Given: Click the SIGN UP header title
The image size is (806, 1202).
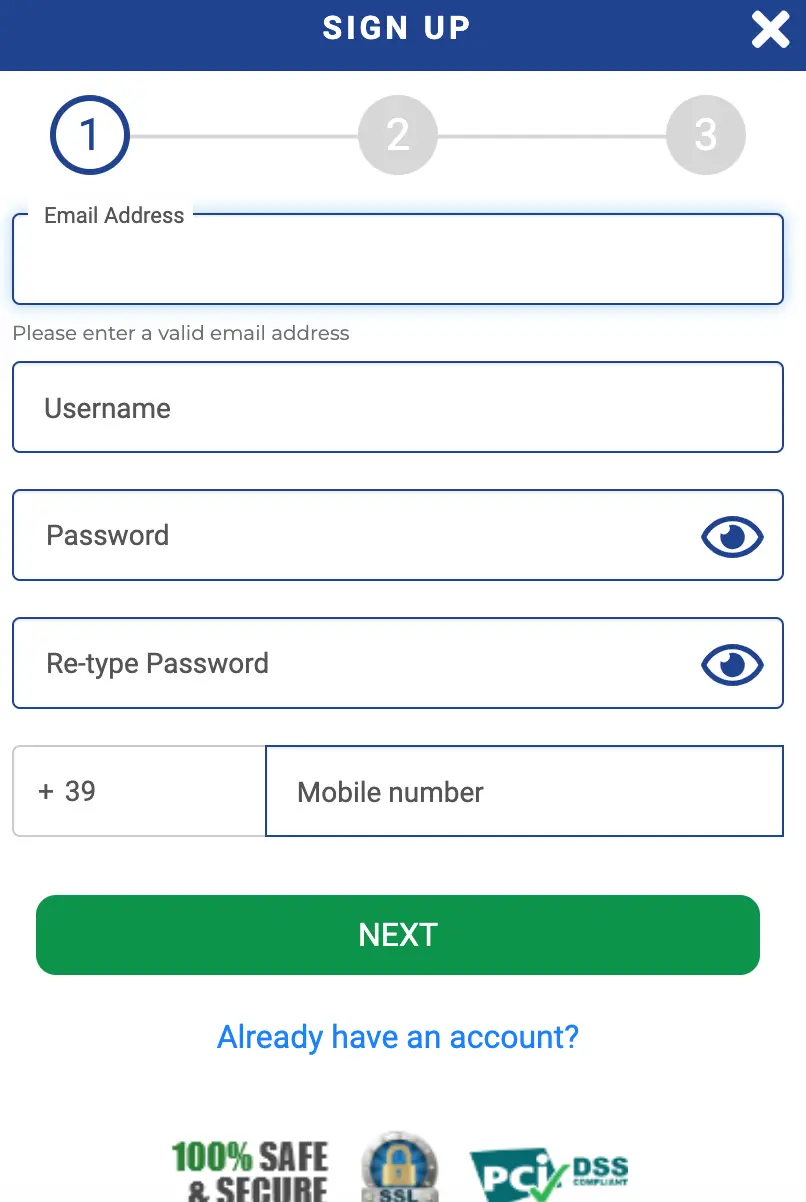Looking at the screenshot, I should click(397, 28).
